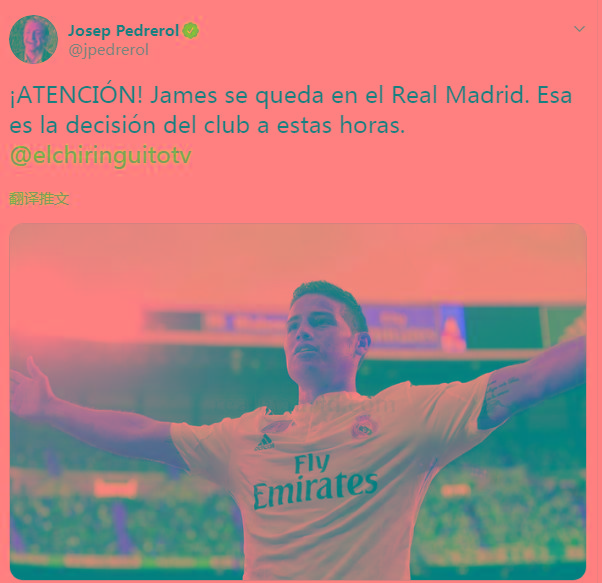Click the ¡ATENCIÓN! word in tweet
The image size is (602, 583).
tap(76, 95)
